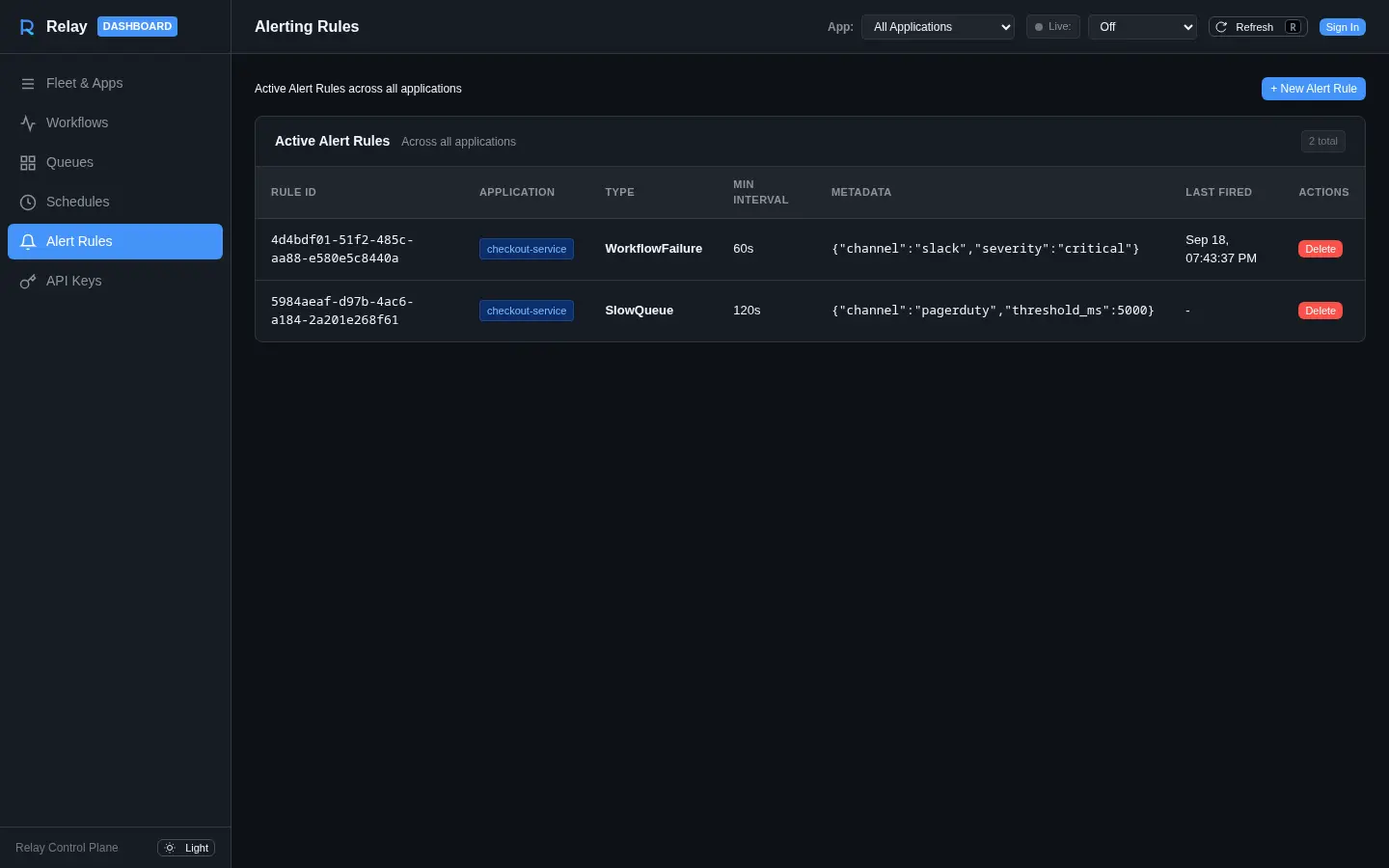
Task: Click the pagerduty threshold metadata cell
Action: (x=993, y=311)
